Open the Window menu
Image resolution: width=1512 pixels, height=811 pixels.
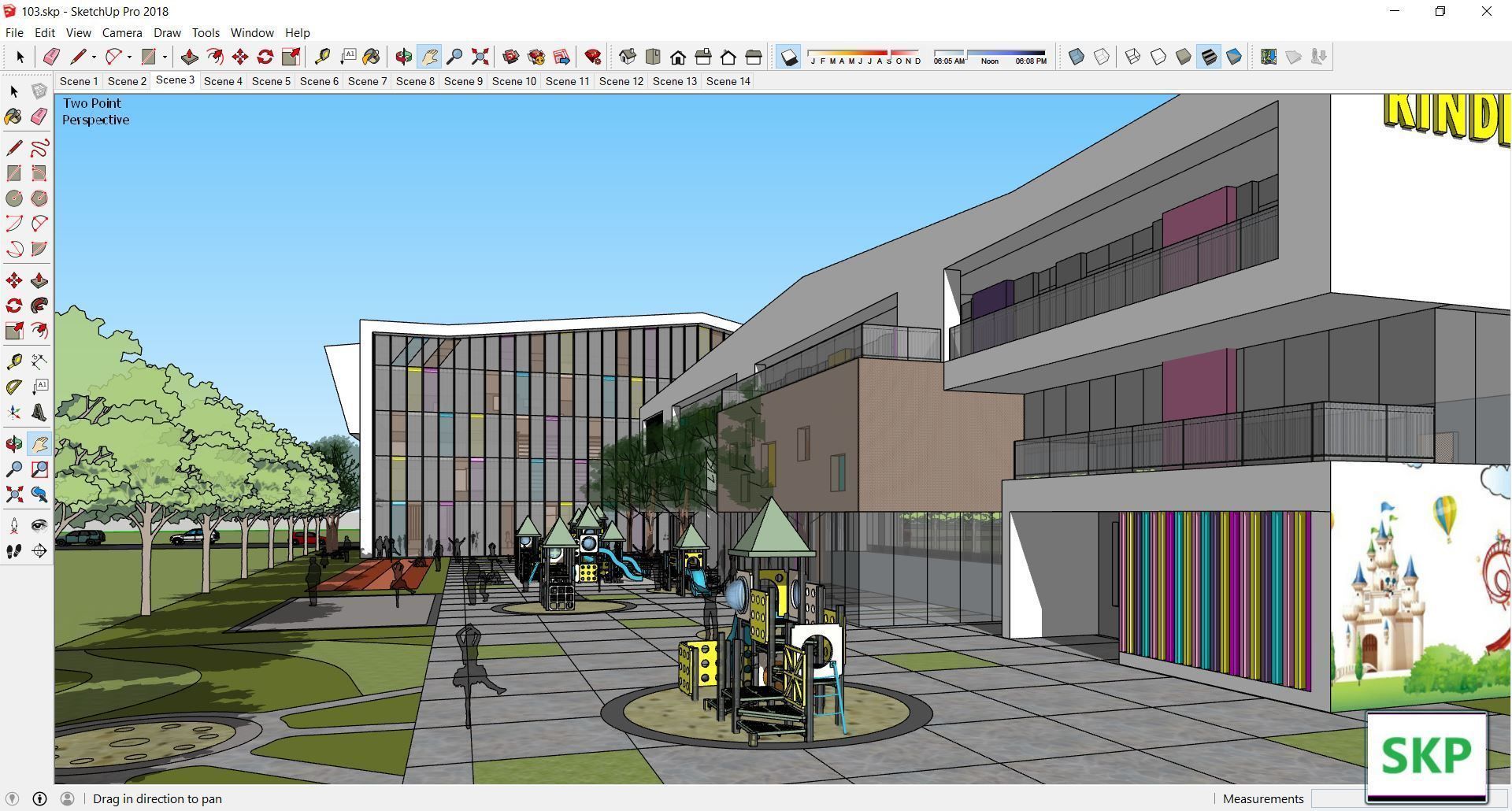[x=252, y=32]
